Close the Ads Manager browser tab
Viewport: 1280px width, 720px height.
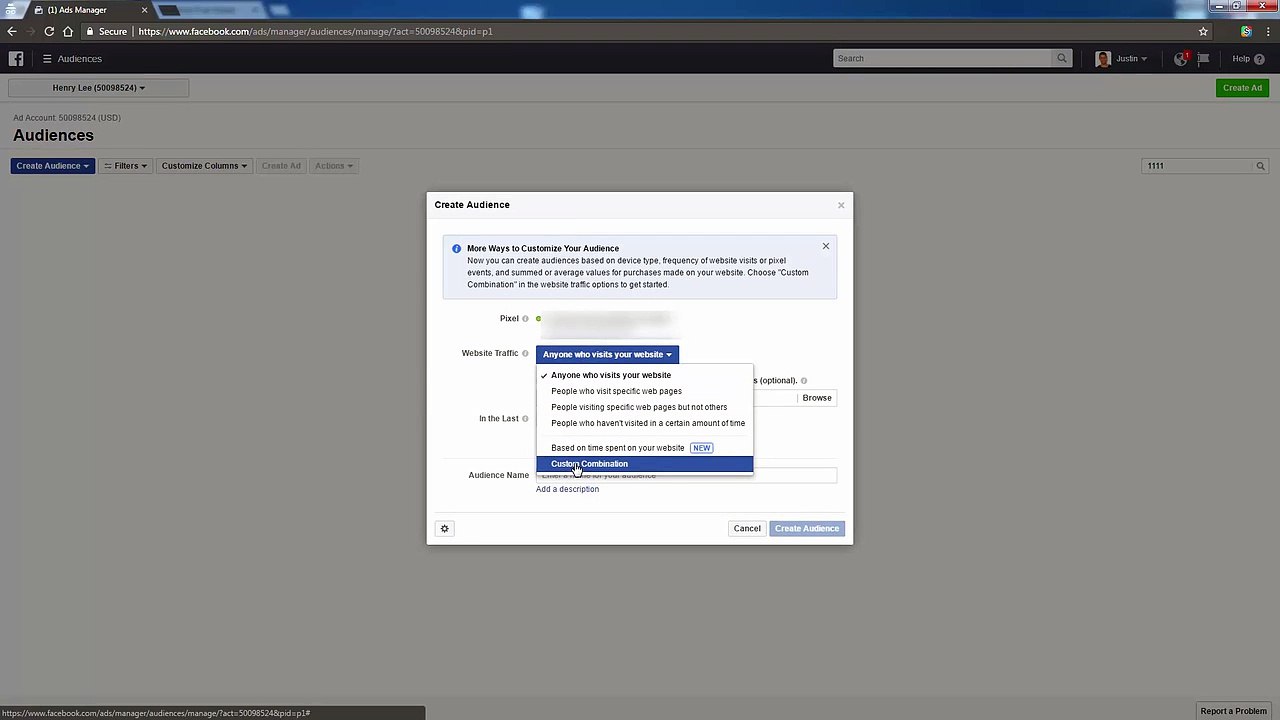point(144,10)
